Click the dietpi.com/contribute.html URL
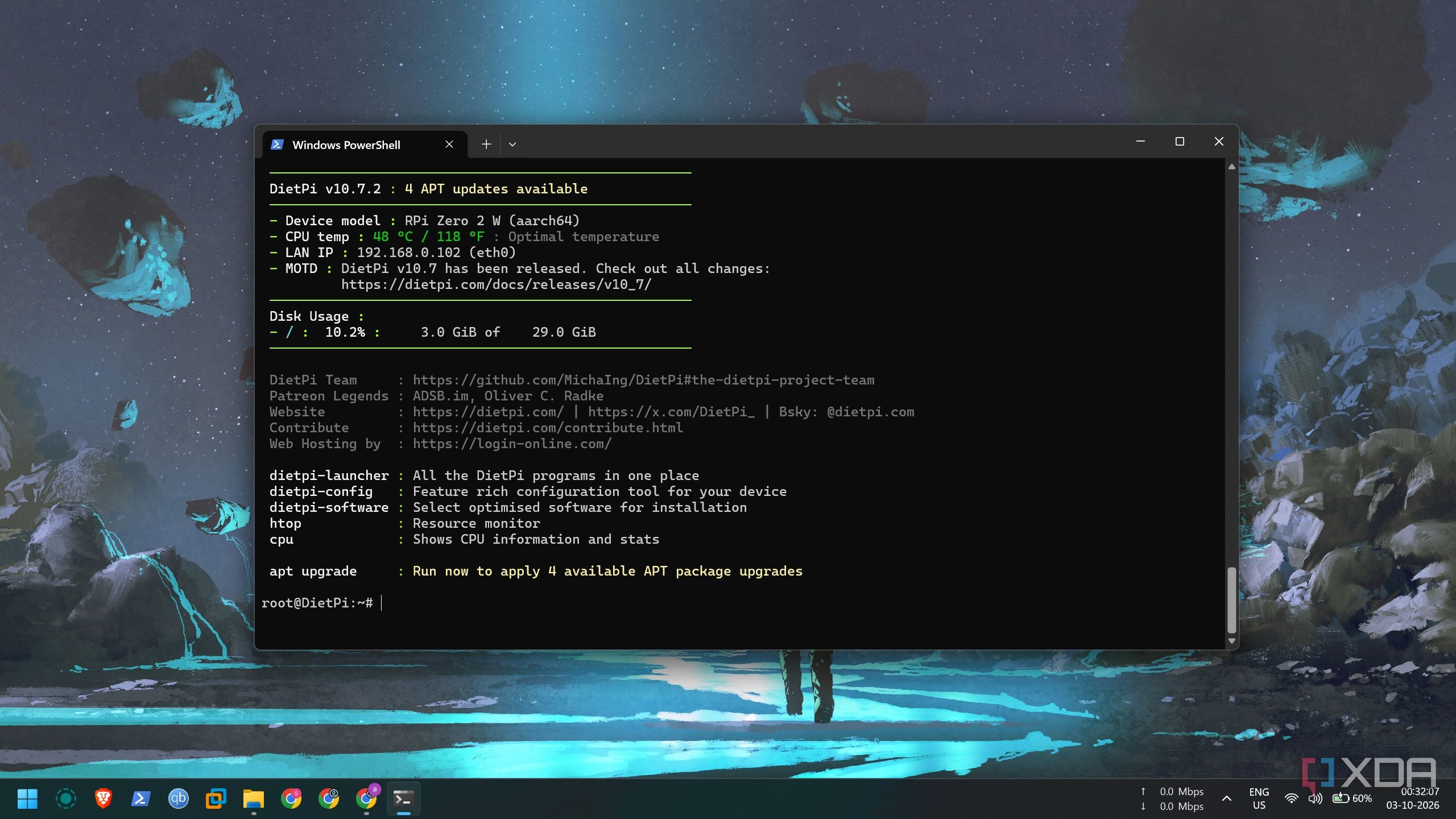The height and width of the screenshot is (819, 1456). point(548,428)
